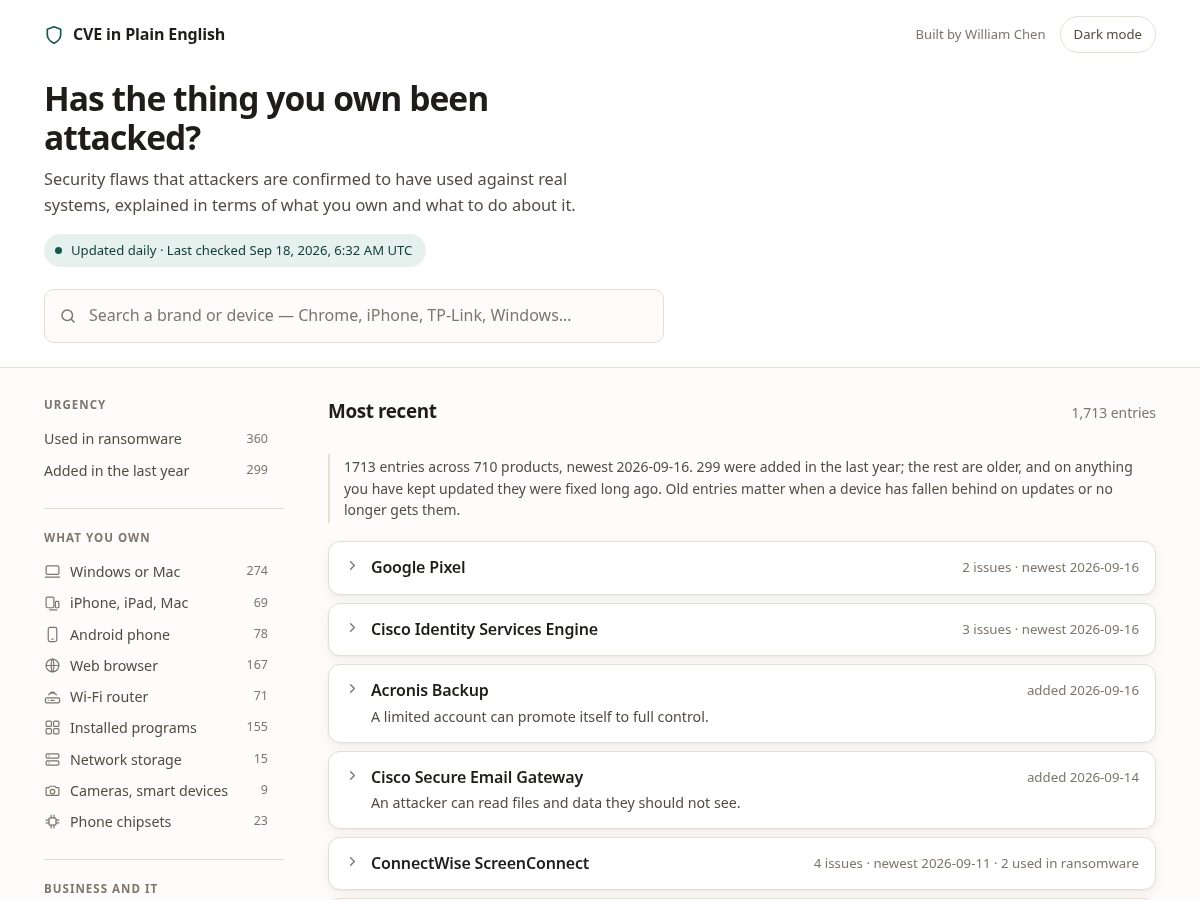This screenshot has height=900, width=1200.
Task: Filter by Added in the last year
Action: point(156,471)
